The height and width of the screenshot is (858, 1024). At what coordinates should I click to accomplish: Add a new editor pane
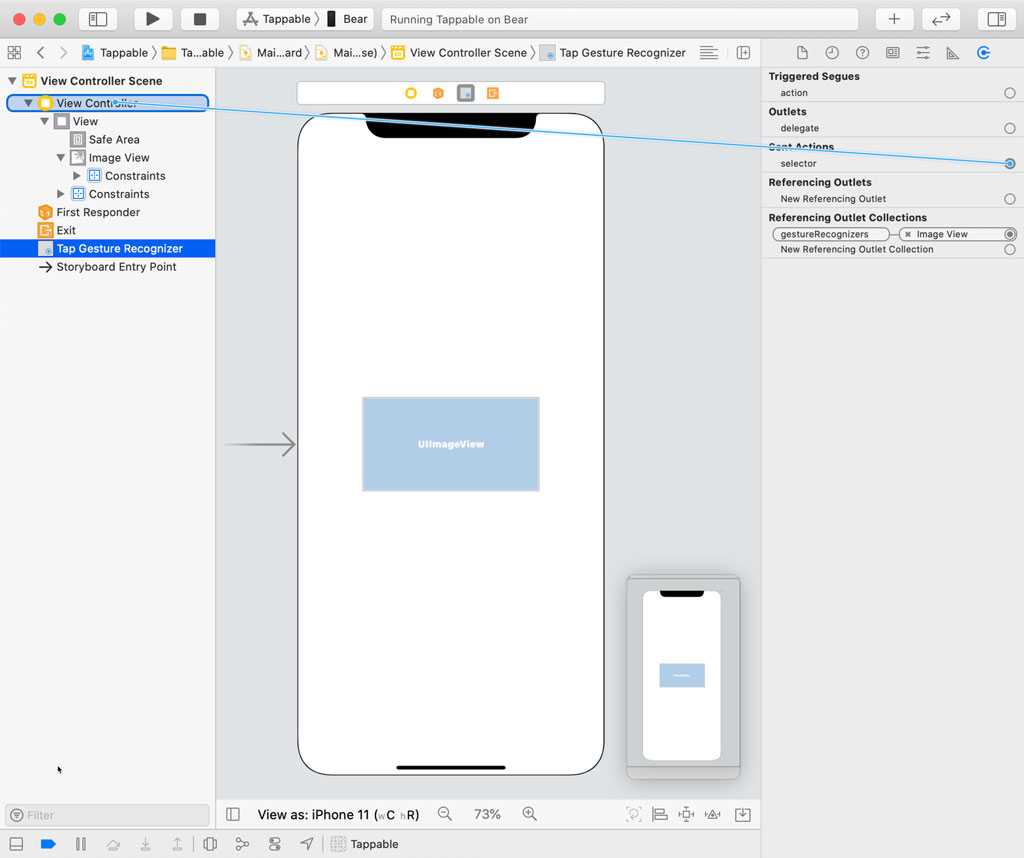[743, 52]
